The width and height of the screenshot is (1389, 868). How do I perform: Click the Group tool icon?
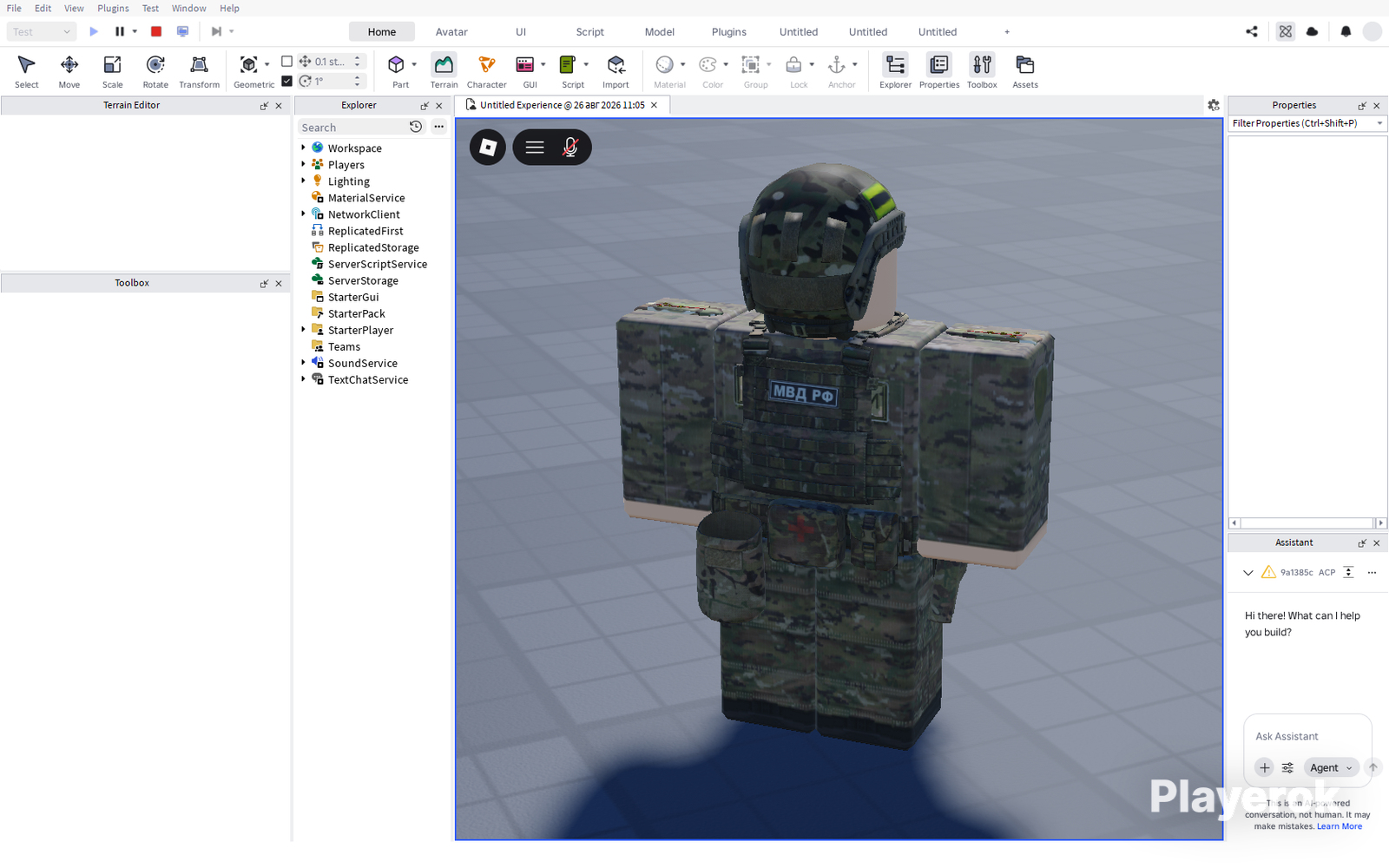point(751,65)
